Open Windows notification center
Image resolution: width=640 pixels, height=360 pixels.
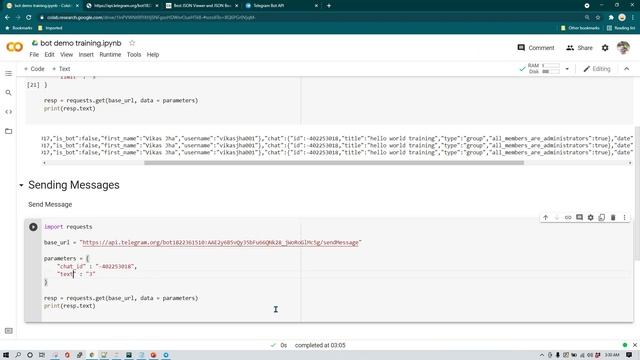[629, 355]
